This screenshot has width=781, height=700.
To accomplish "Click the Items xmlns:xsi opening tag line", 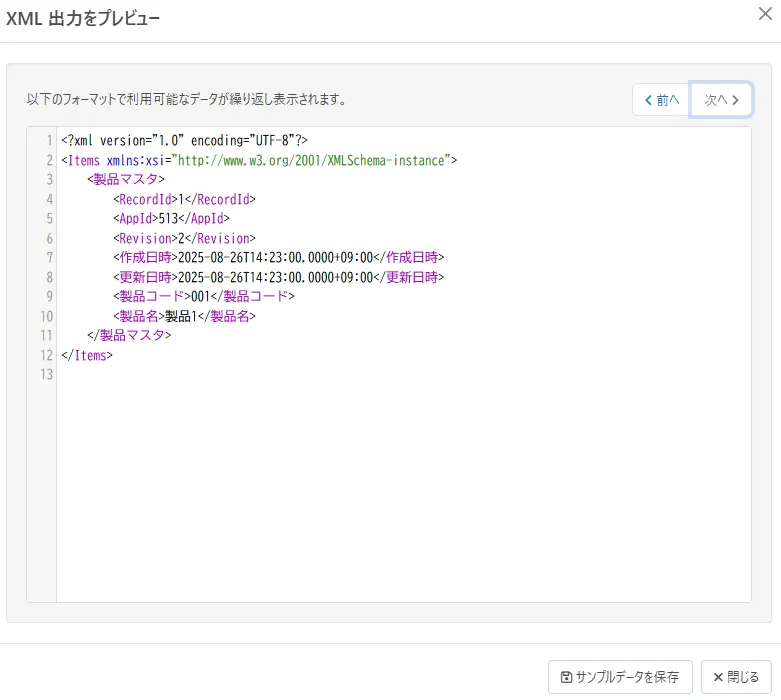I will 259,160.
